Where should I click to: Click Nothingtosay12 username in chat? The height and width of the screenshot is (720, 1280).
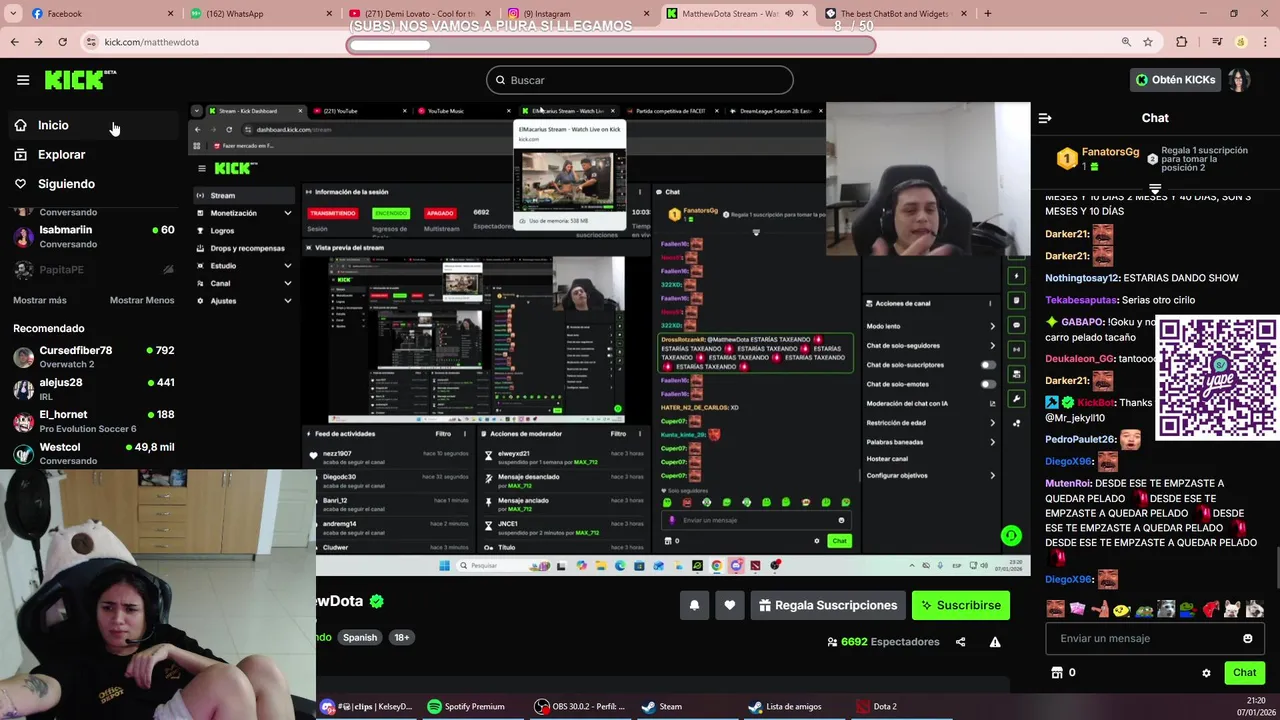pos(1082,278)
